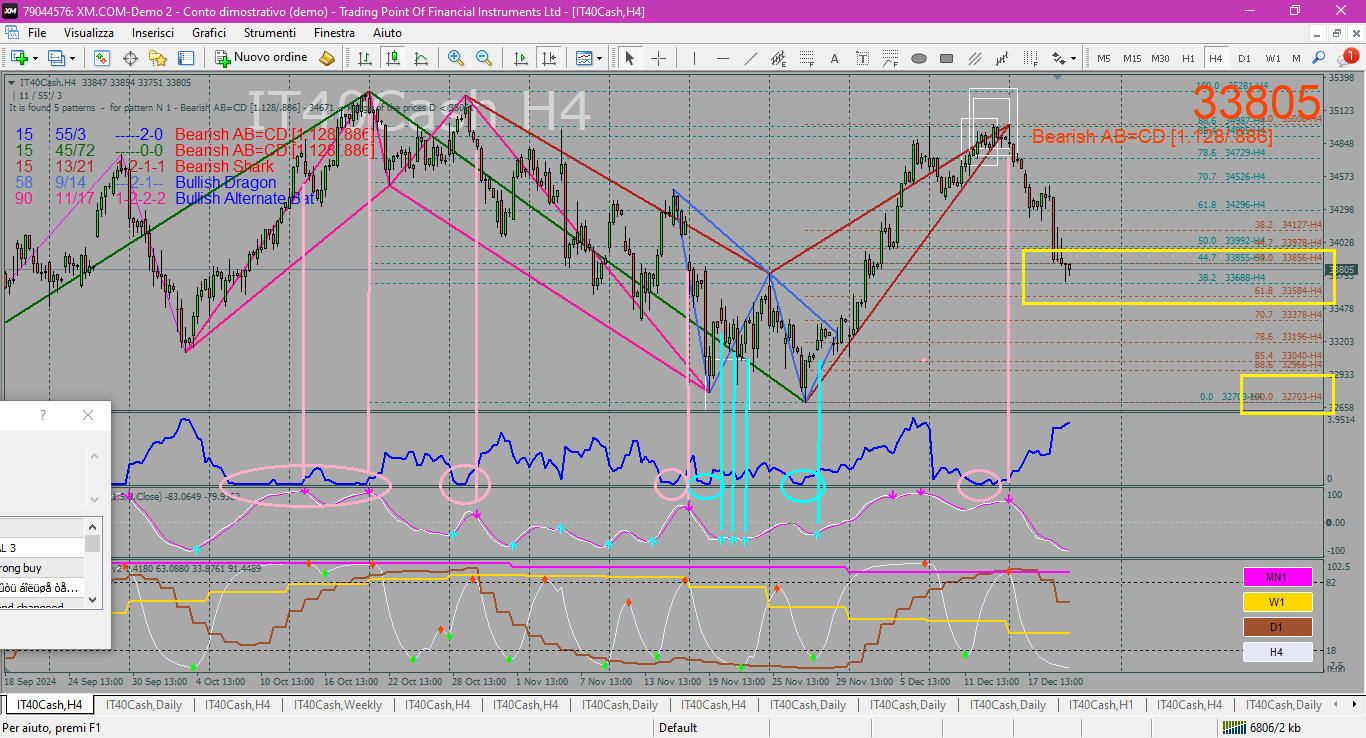
Task: Zoom in on the chart
Action: [x=456, y=58]
